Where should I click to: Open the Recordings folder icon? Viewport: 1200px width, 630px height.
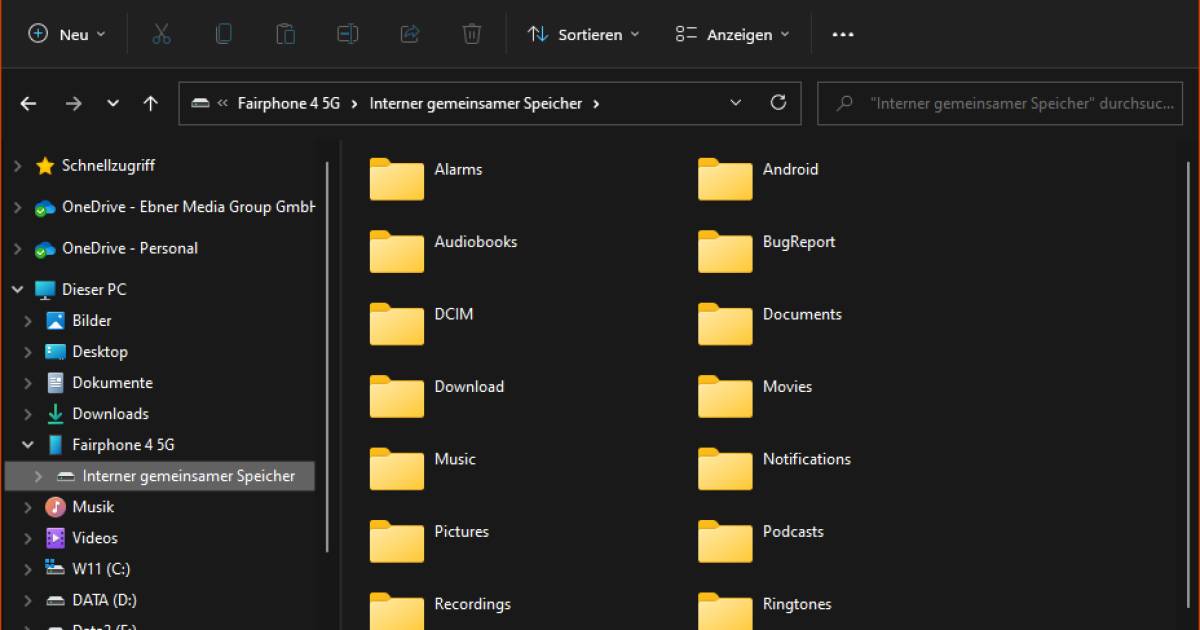[396, 610]
